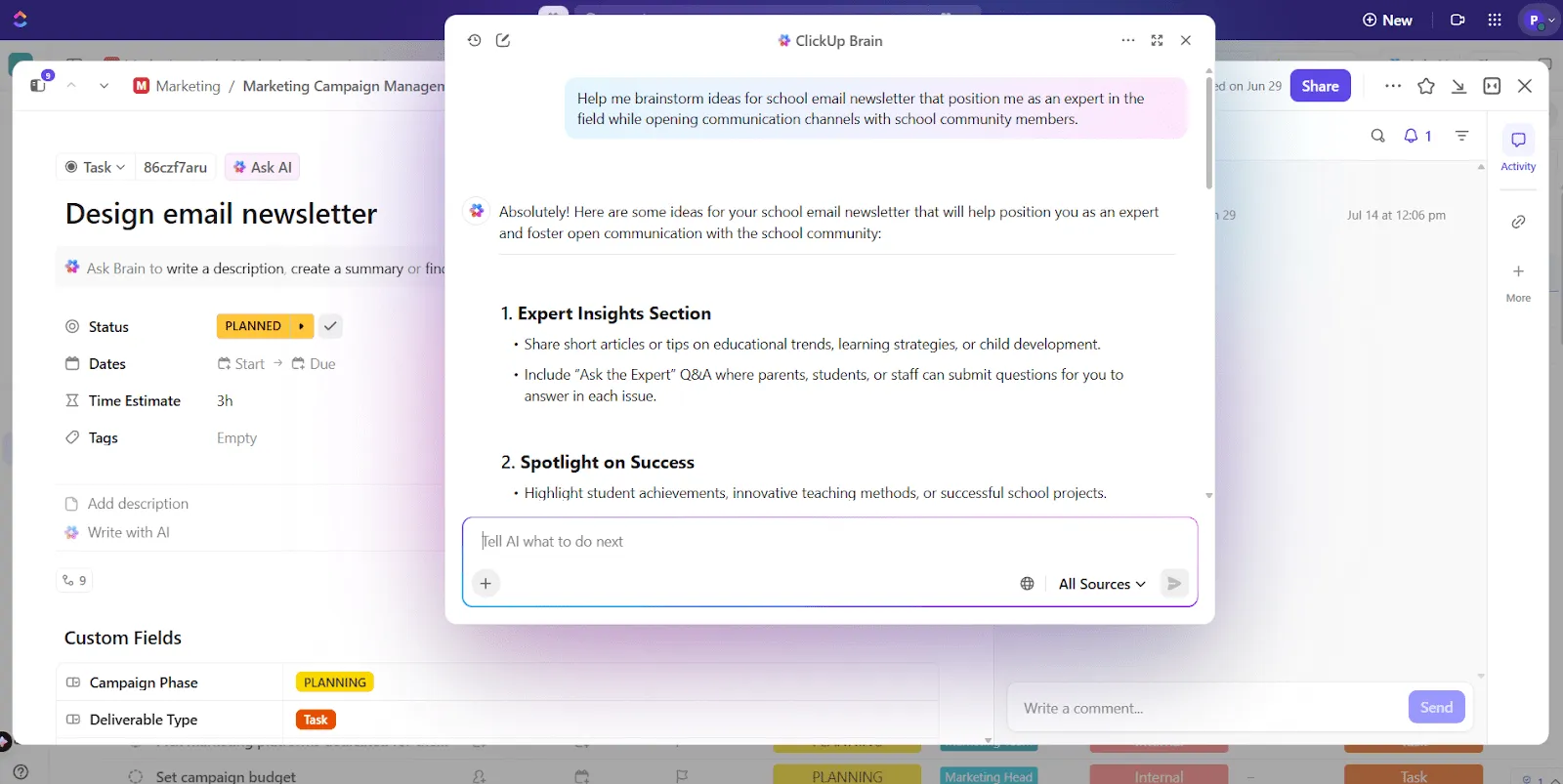
Task: Open the PLANNED status dropdown
Action: [x=253, y=326]
